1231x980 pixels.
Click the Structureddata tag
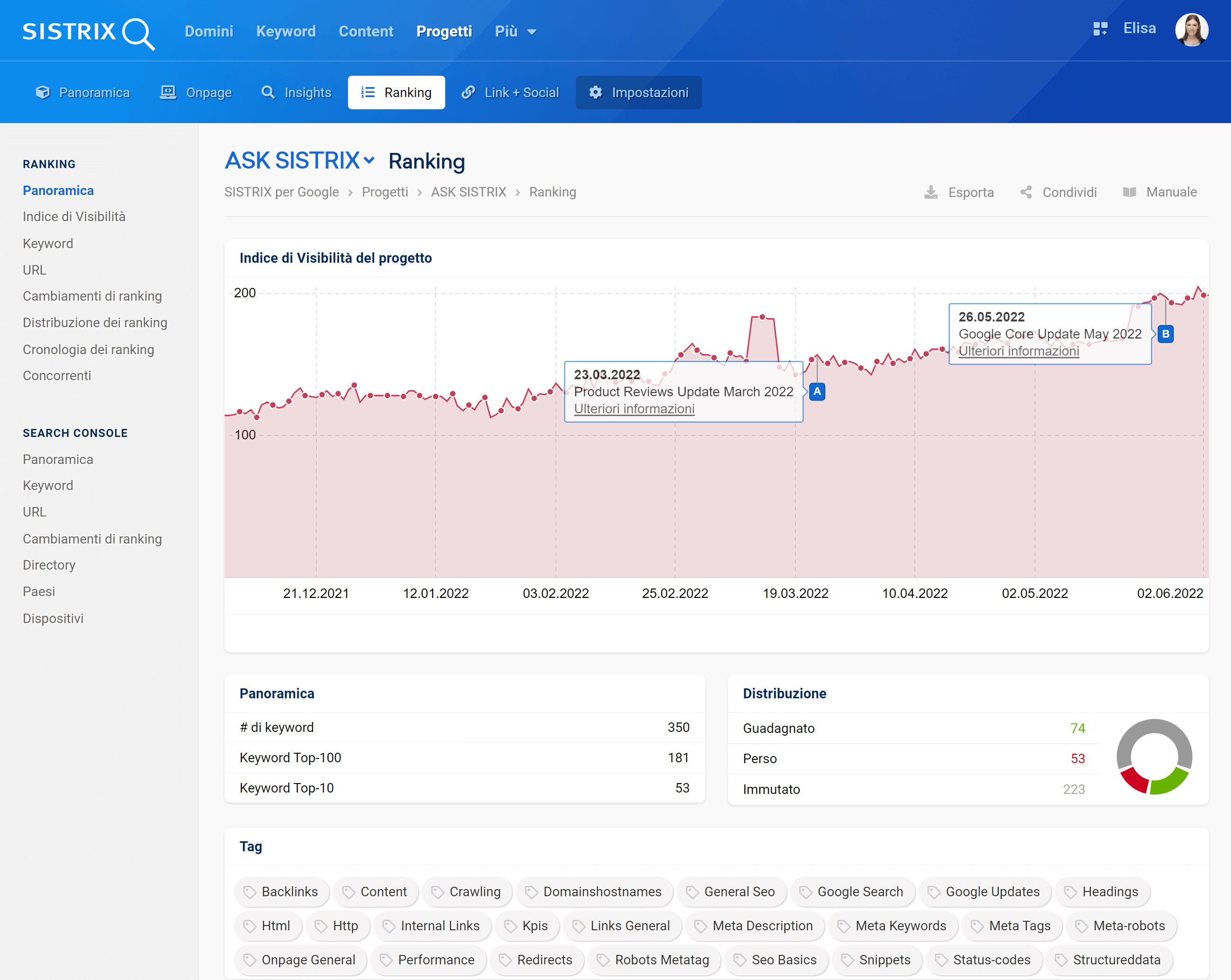point(1109,960)
